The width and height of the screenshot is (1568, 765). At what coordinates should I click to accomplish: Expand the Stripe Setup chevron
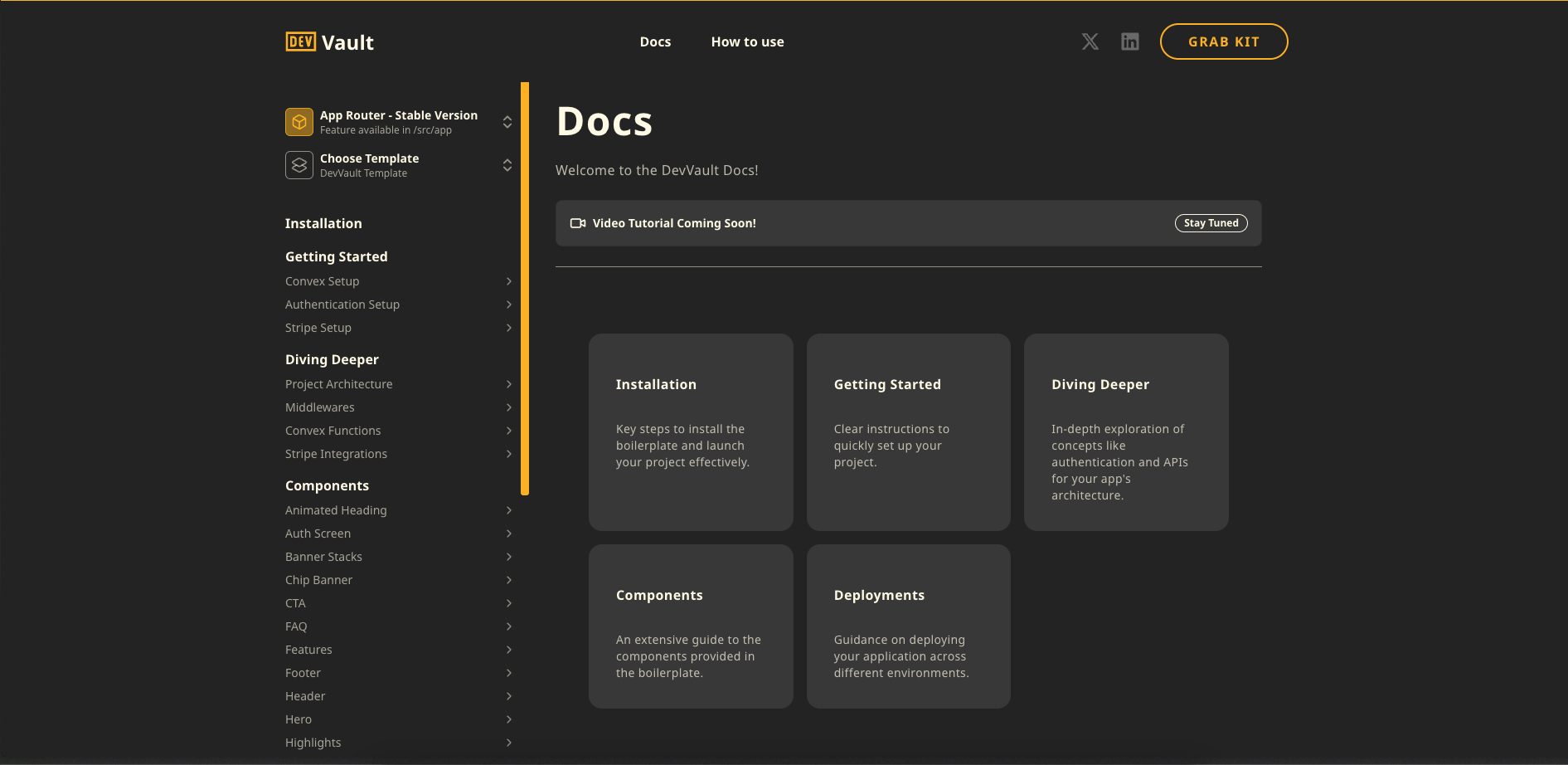[x=509, y=328]
